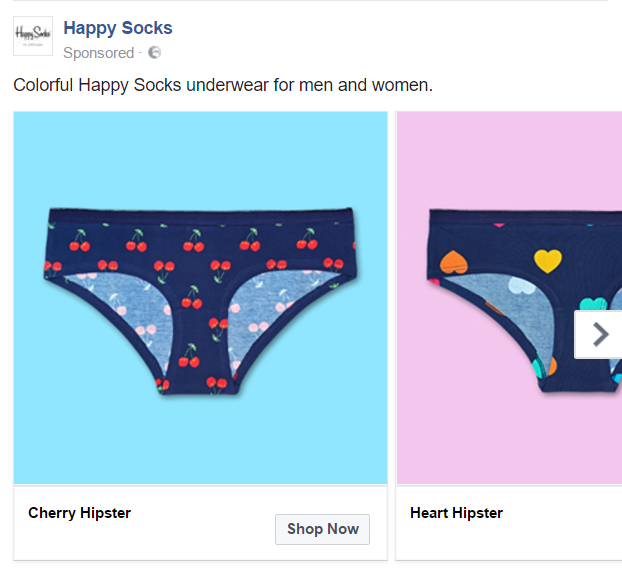
Task: Click the orange heart on the Heart Hipster
Action: 454,262
